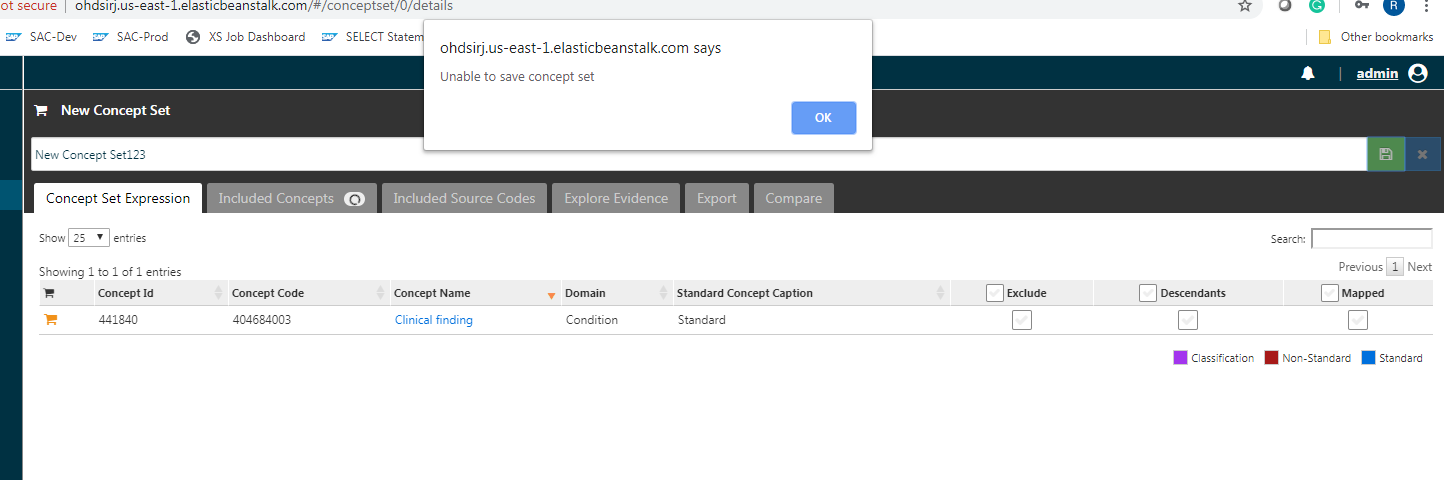This screenshot has height=480, width=1444.
Task: Click the browser address bar URL
Action: pyautogui.click(x=264, y=6)
